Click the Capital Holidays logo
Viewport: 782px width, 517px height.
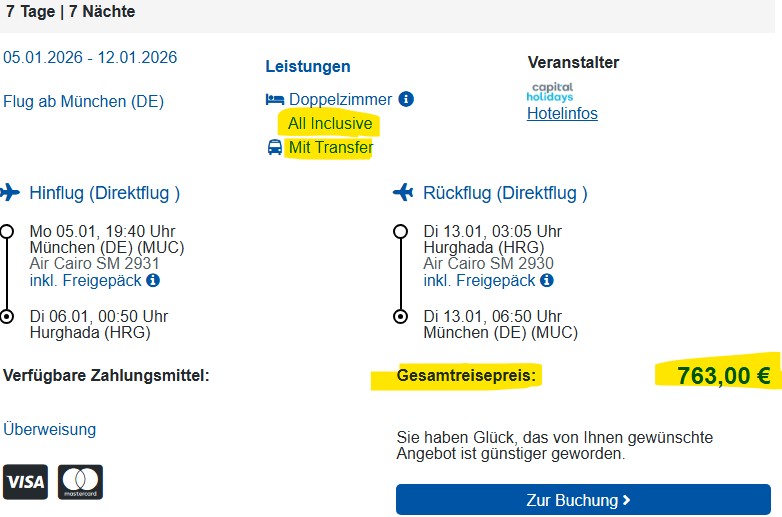pyautogui.click(x=550, y=91)
